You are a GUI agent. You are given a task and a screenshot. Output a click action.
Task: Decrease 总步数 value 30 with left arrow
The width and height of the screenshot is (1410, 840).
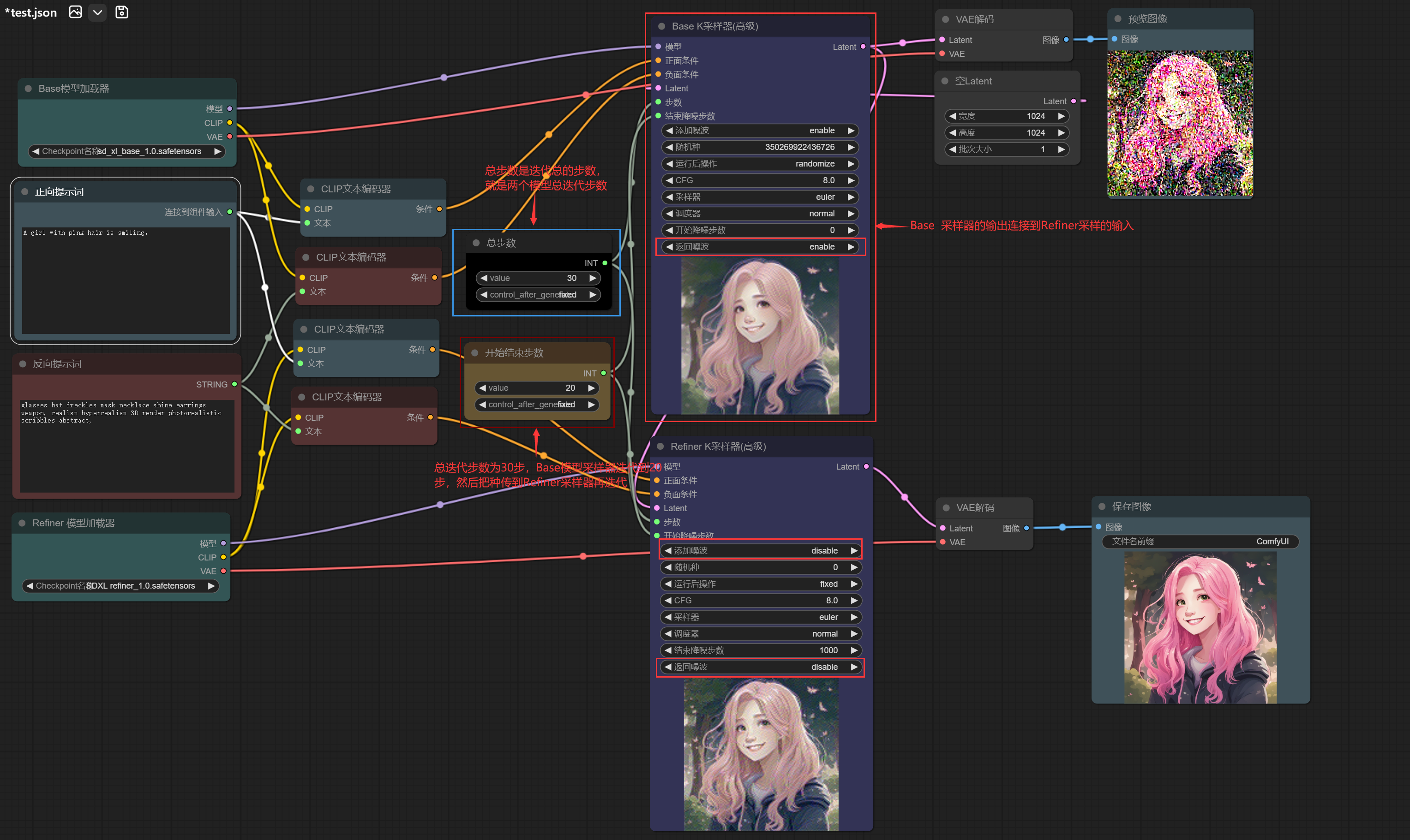[484, 278]
